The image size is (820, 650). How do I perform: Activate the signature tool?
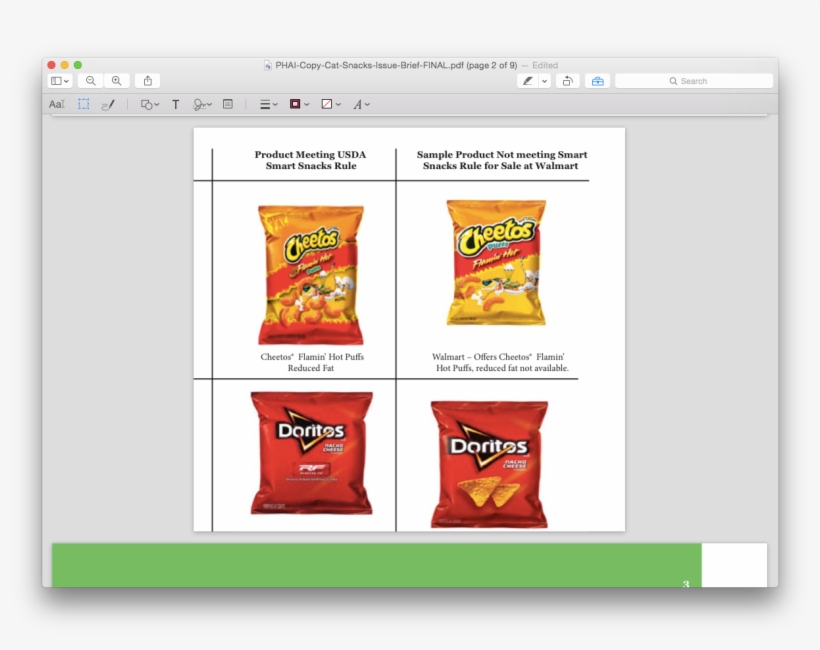coord(200,104)
